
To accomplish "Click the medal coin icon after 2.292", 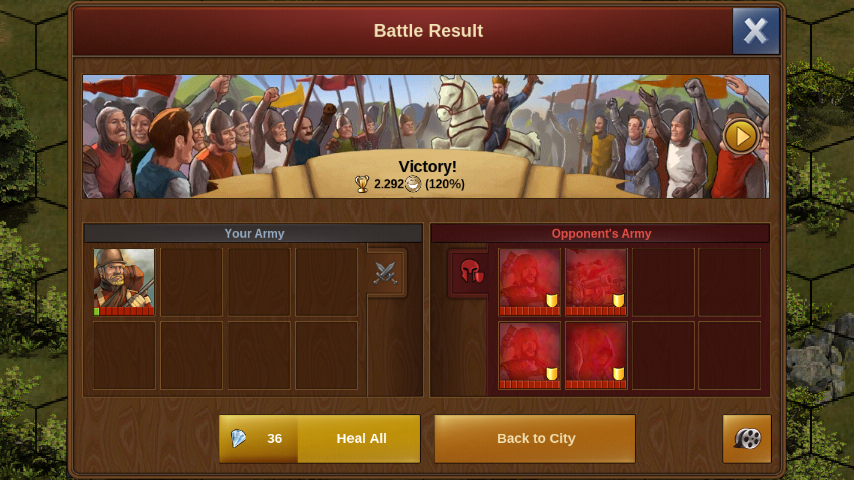I will tap(413, 184).
